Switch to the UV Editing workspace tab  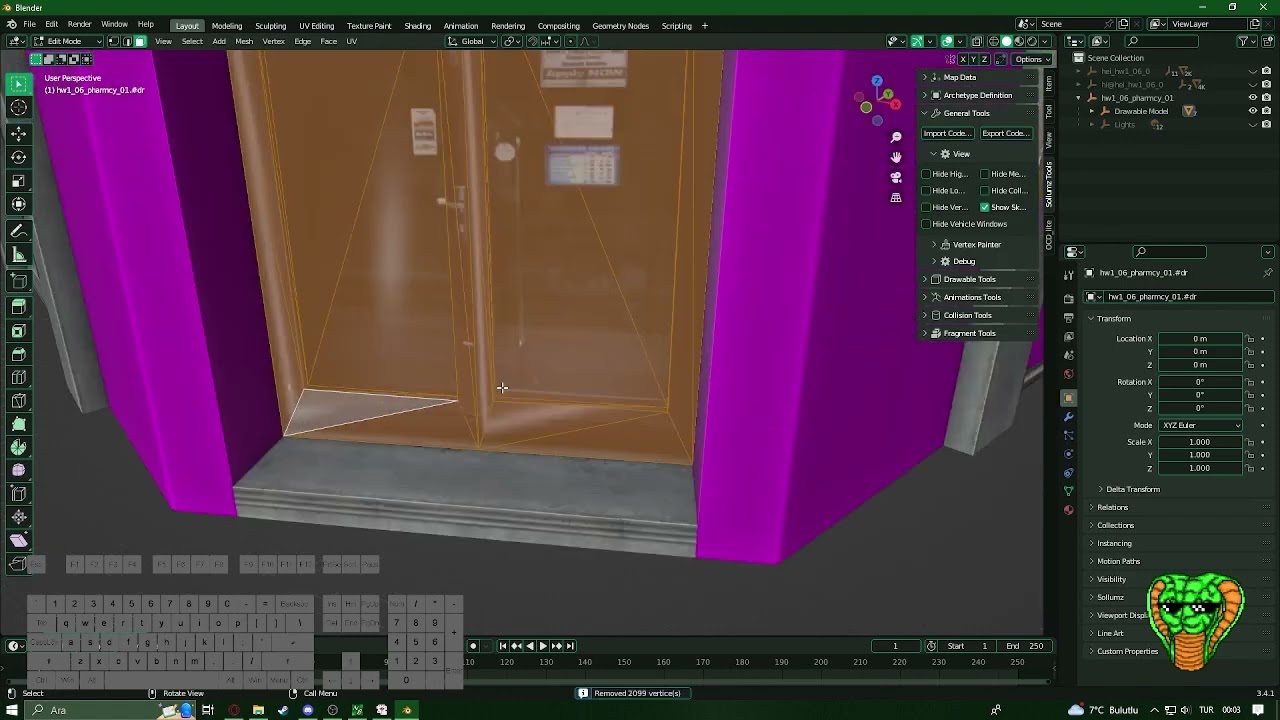[316, 25]
